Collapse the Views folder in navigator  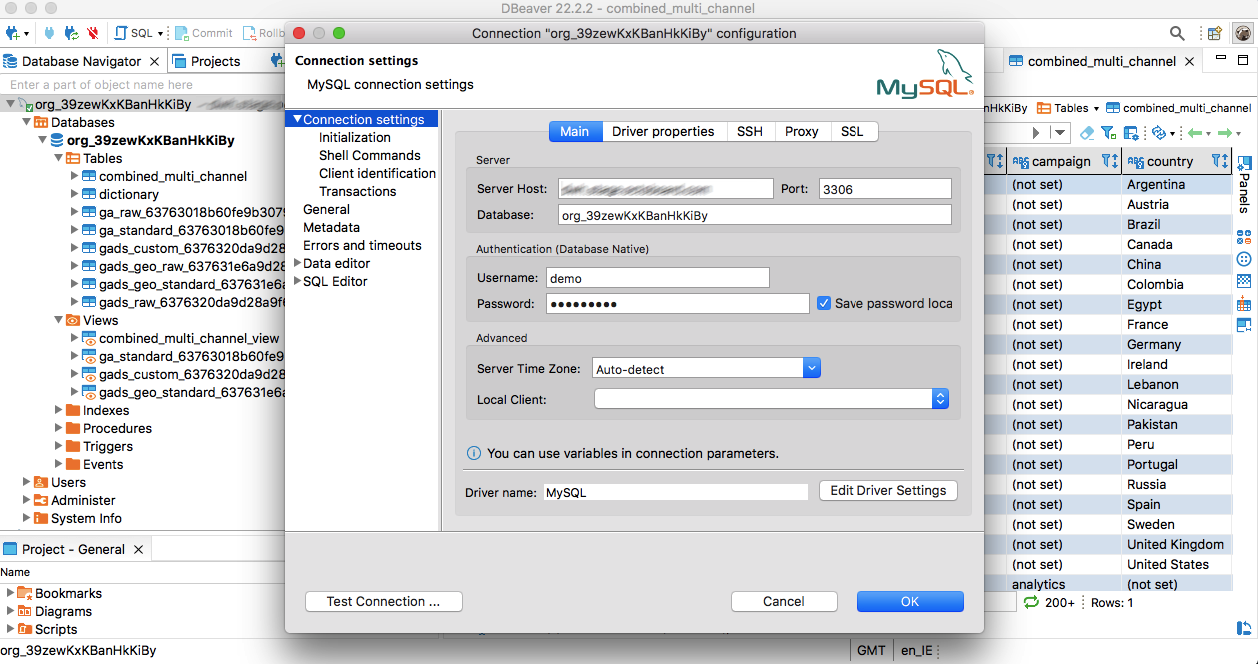click(x=59, y=320)
